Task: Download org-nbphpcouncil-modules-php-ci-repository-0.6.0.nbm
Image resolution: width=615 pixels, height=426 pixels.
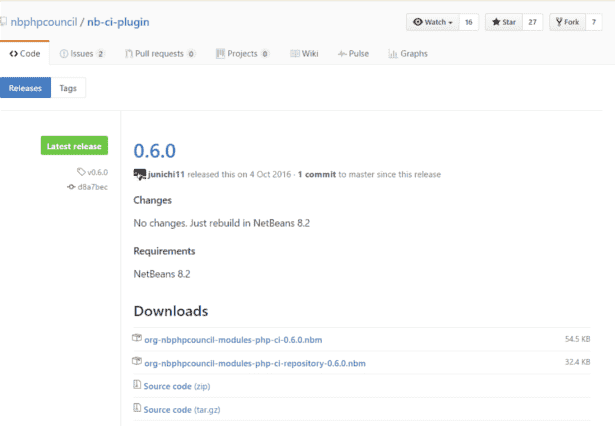Action: pos(255,363)
